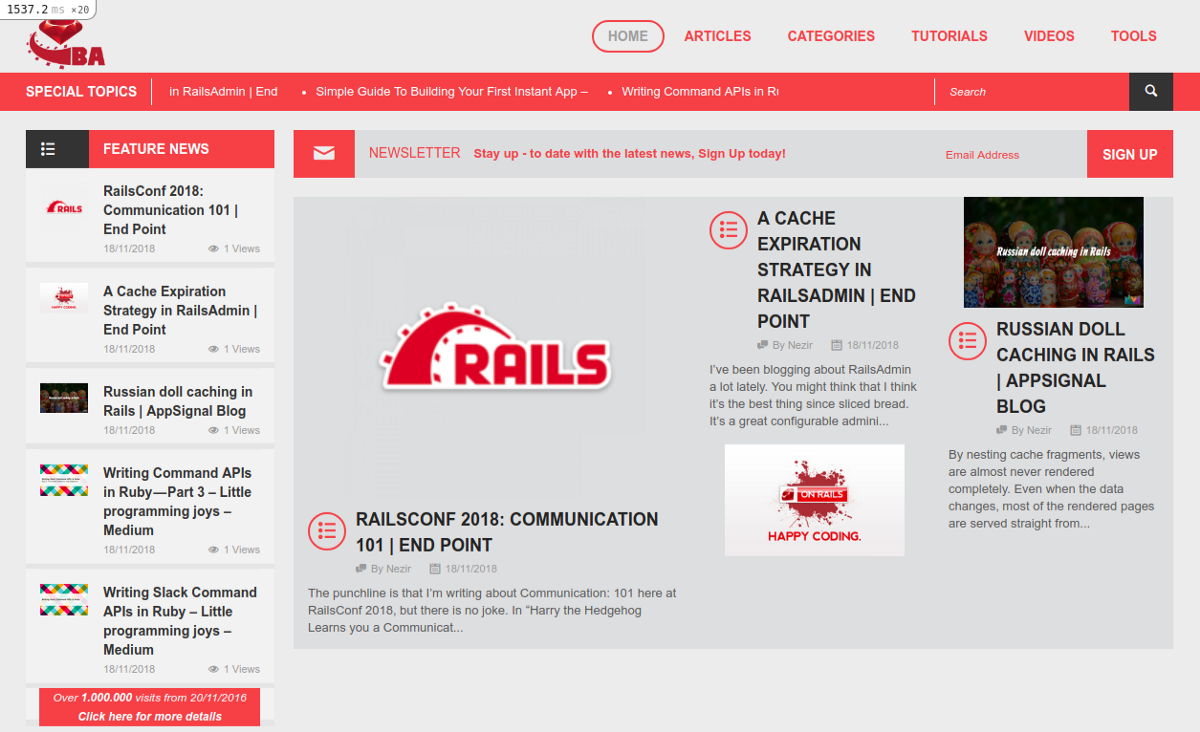Click author icon beside Nezir under Cache Expiration
This screenshot has width=1200, height=732.
pyautogui.click(x=763, y=345)
